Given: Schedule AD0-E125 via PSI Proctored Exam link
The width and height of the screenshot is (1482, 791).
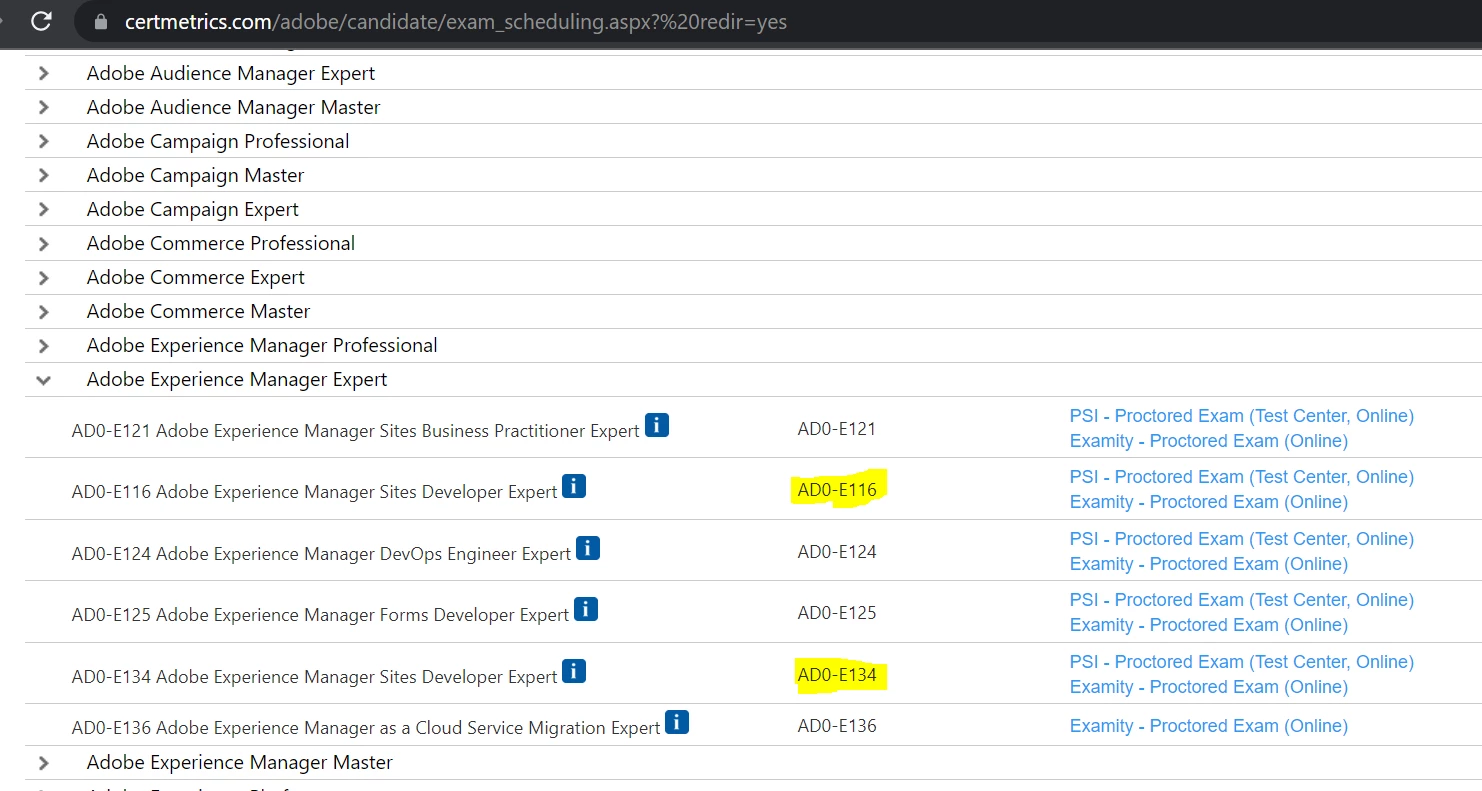Looking at the screenshot, I should point(1242,600).
